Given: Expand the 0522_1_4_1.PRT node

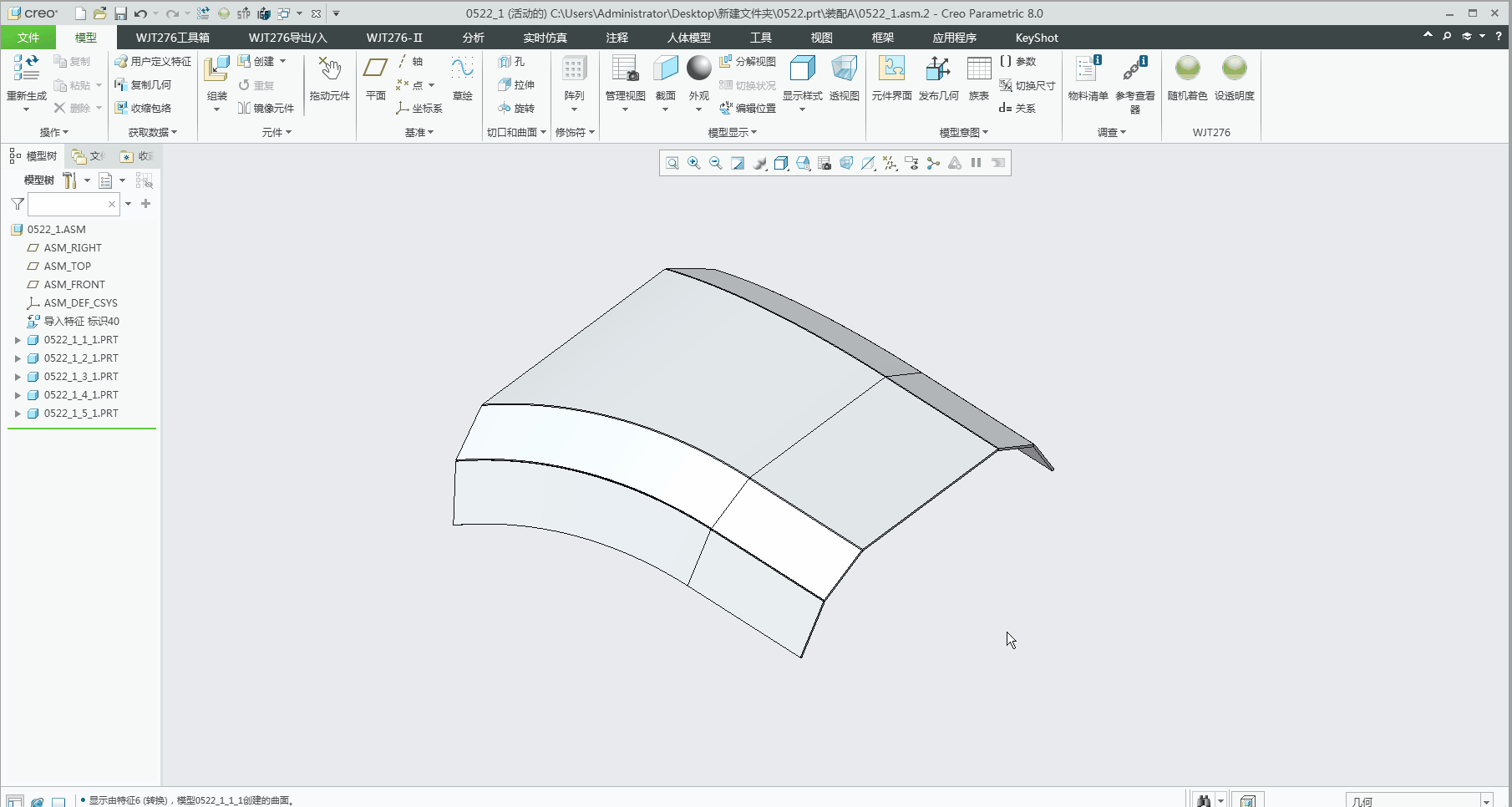Looking at the screenshot, I should click(x=18, y=395).
